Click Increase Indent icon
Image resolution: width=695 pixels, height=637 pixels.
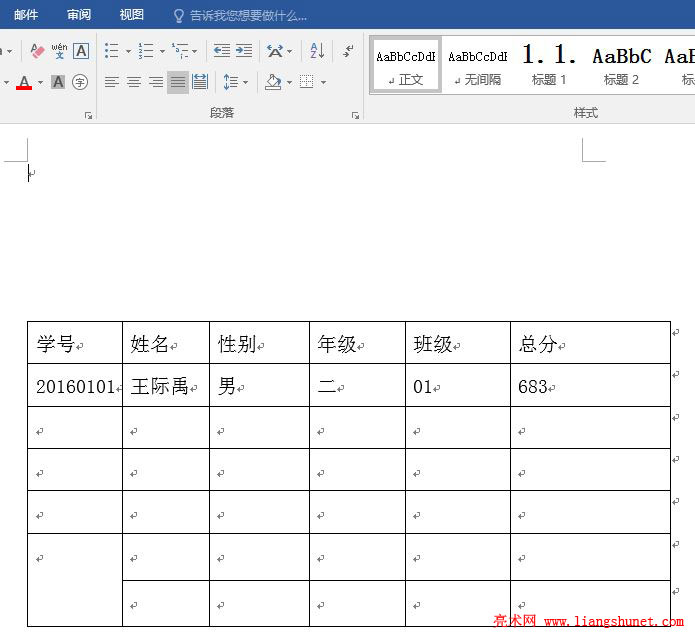tap(244, 51)
